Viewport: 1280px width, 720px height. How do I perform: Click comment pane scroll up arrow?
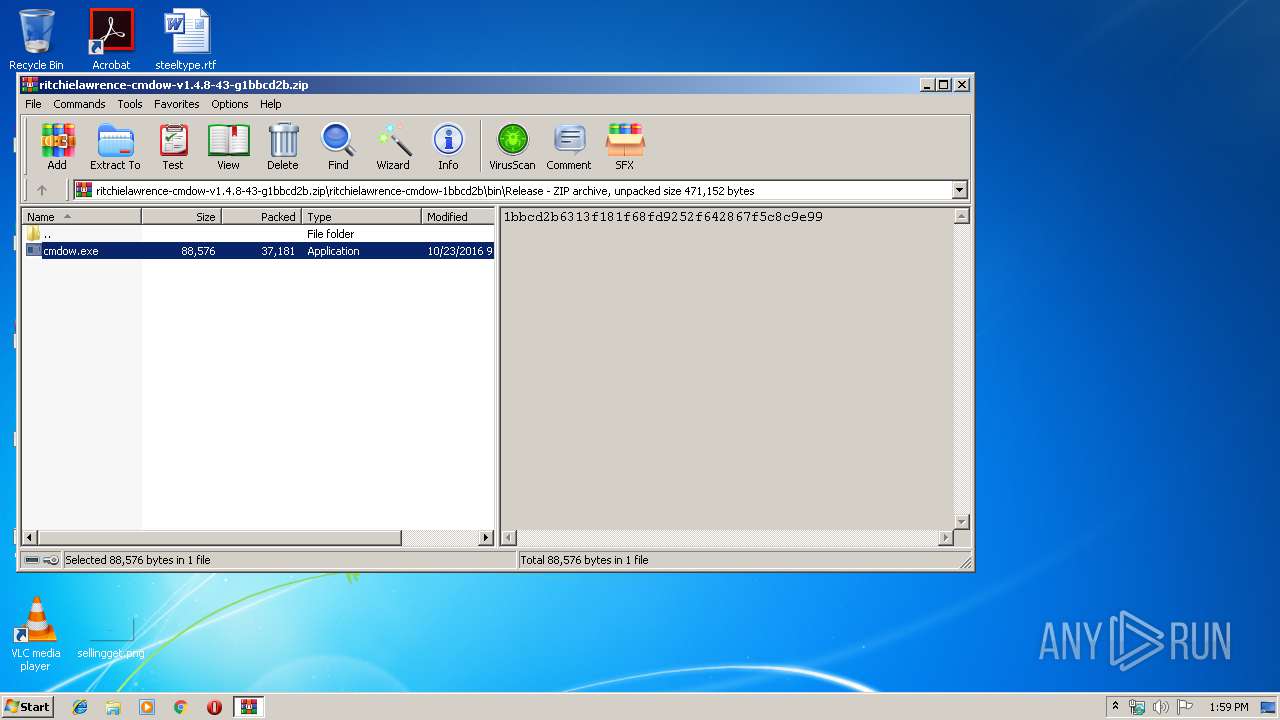coord(961,217)
